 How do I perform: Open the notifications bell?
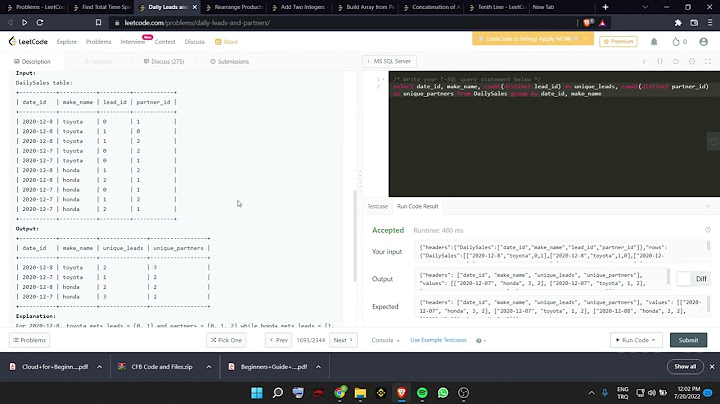point(654,42)
